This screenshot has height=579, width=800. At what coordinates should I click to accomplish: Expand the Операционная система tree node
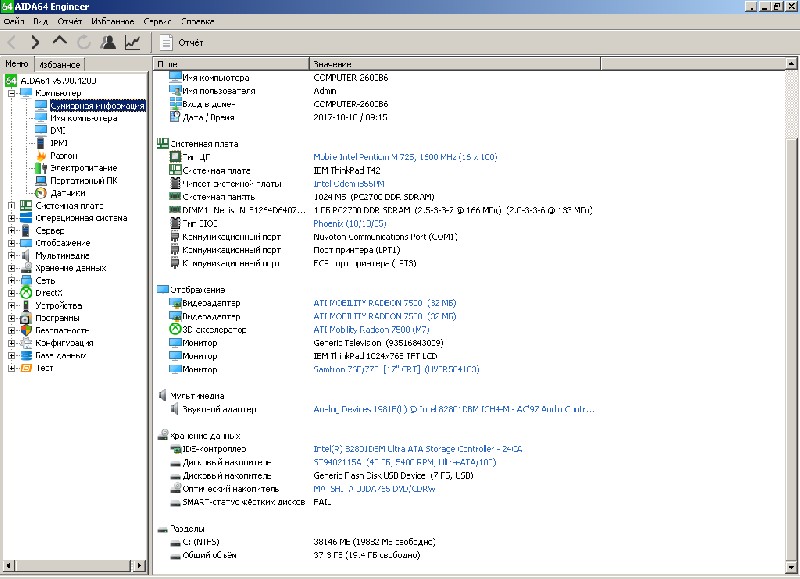tap(11, 218)
